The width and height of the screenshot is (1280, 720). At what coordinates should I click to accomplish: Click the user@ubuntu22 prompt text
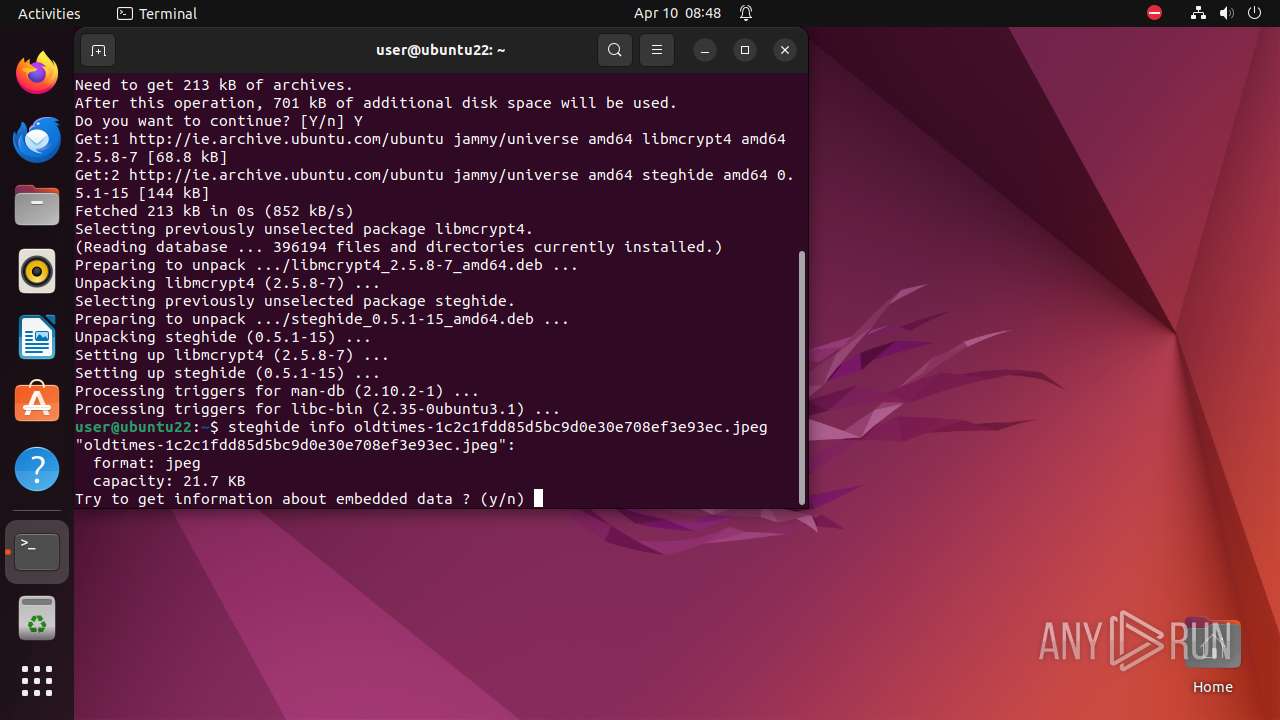pyautogui.click(x=133, y=427)
